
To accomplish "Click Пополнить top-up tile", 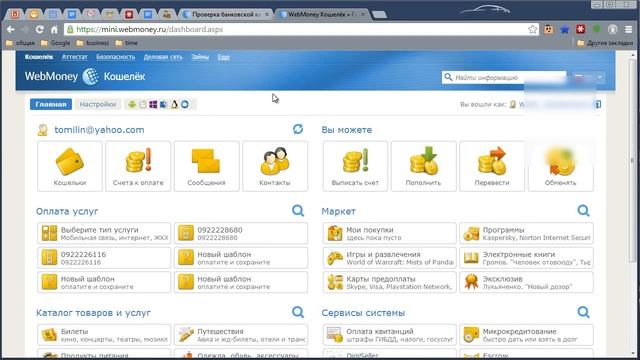I will coord(424,166).
